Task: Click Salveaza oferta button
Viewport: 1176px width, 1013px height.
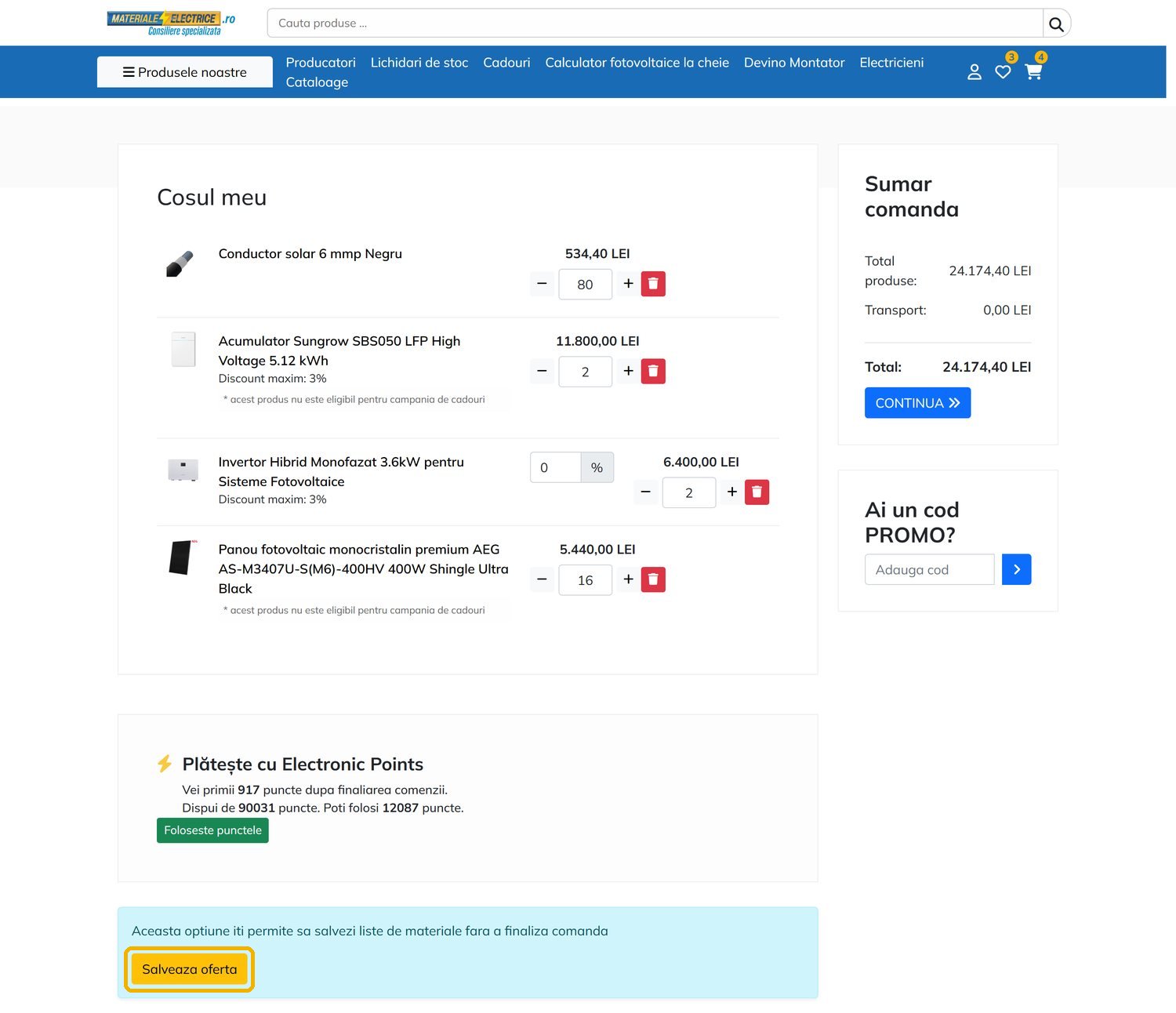Action: [x=189, y=969]
